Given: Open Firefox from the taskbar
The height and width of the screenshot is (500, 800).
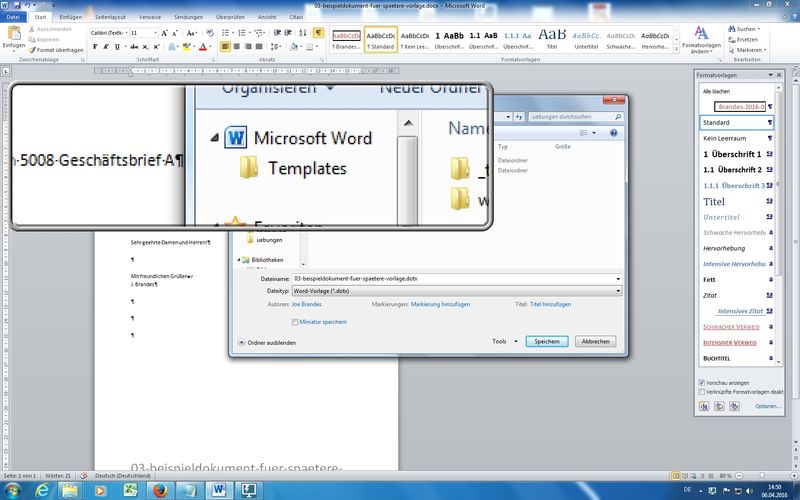Looking at the screenshot, I should (x=159, y=489).
